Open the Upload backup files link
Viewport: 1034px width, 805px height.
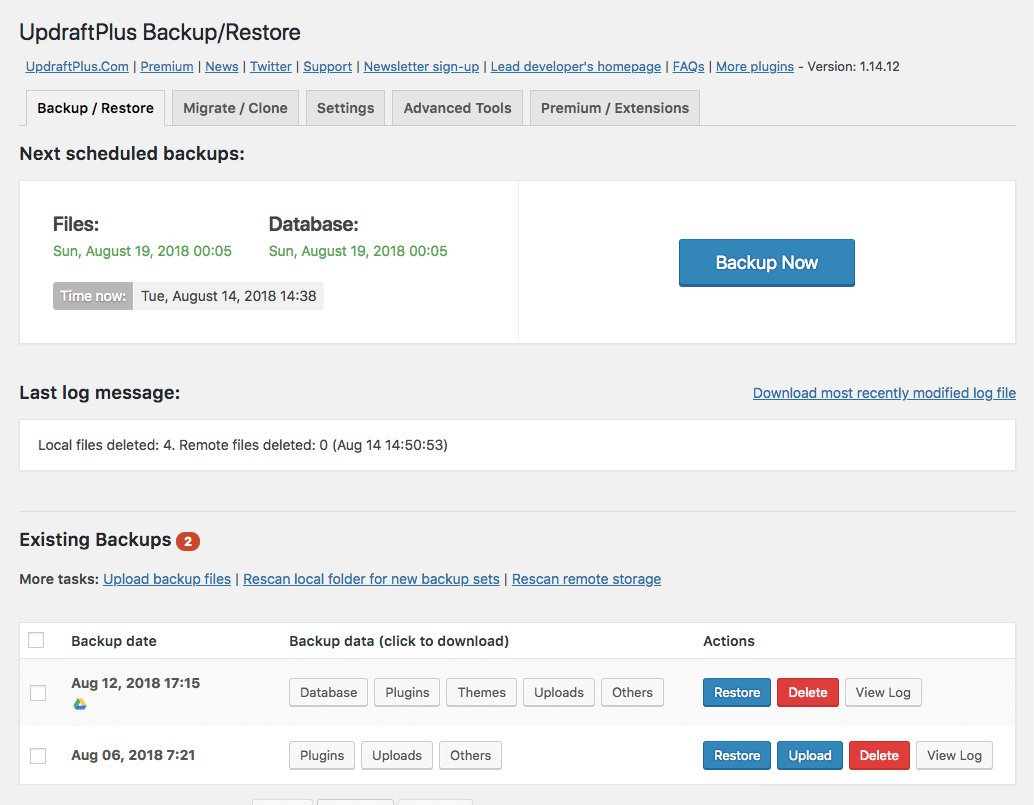(x=167, y=579)
